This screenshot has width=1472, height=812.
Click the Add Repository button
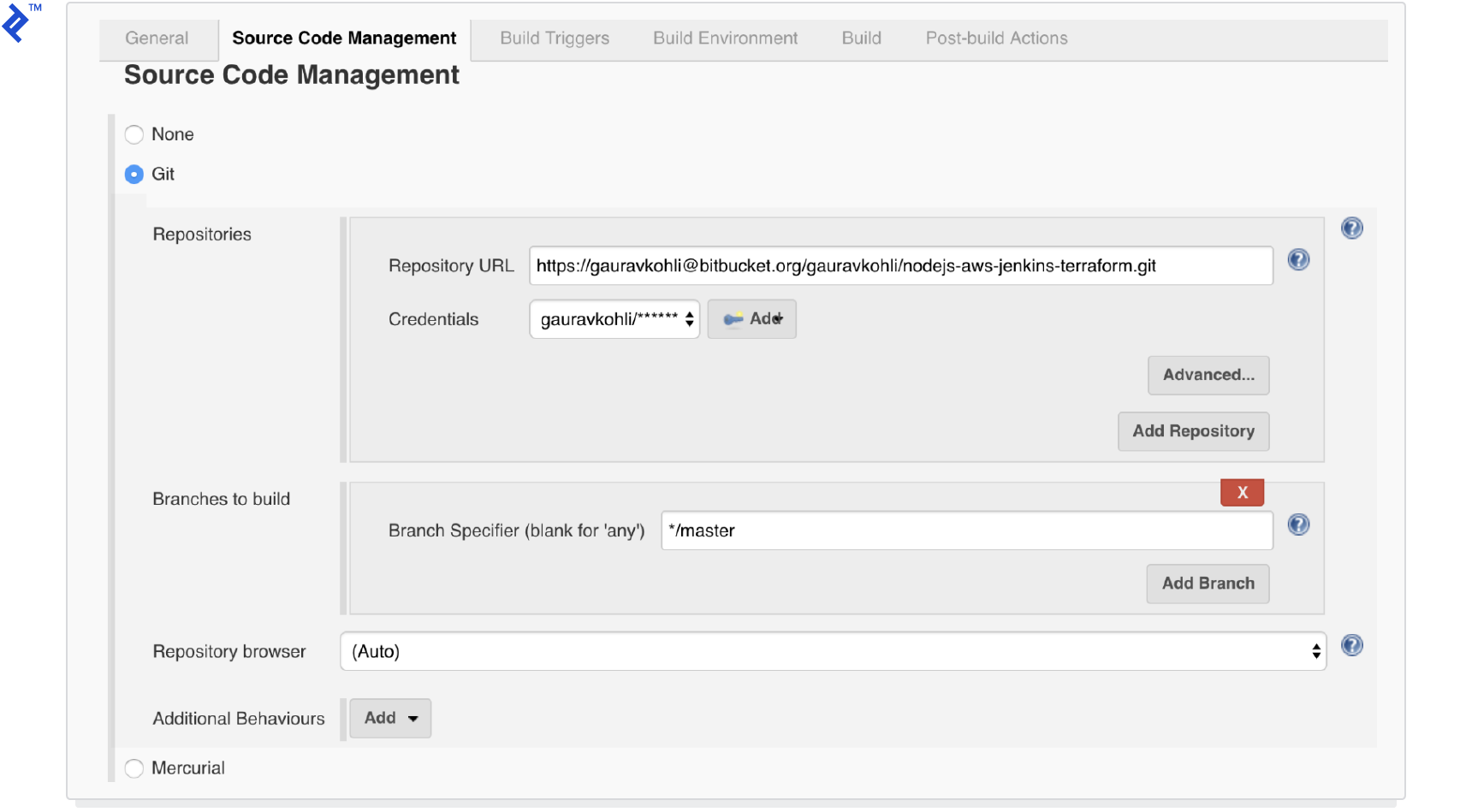tap(1193, 431)
